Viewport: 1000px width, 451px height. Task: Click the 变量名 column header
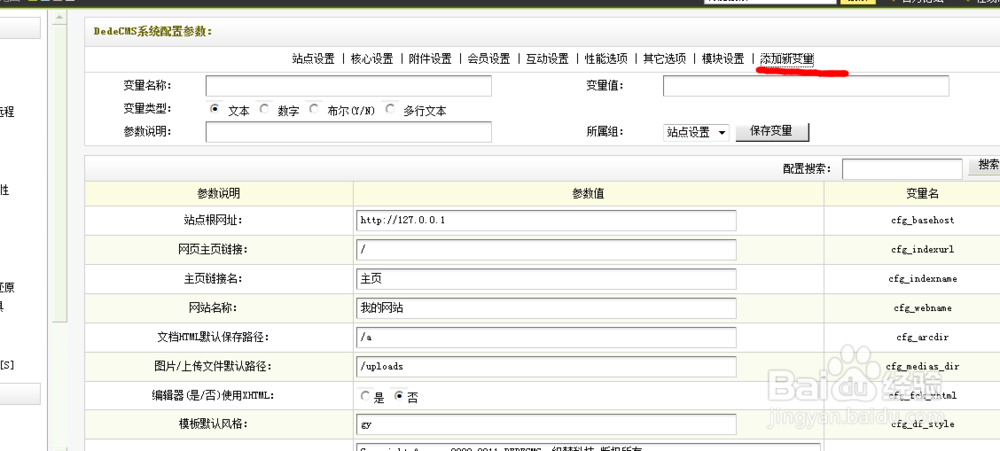(x=922, y=194)
